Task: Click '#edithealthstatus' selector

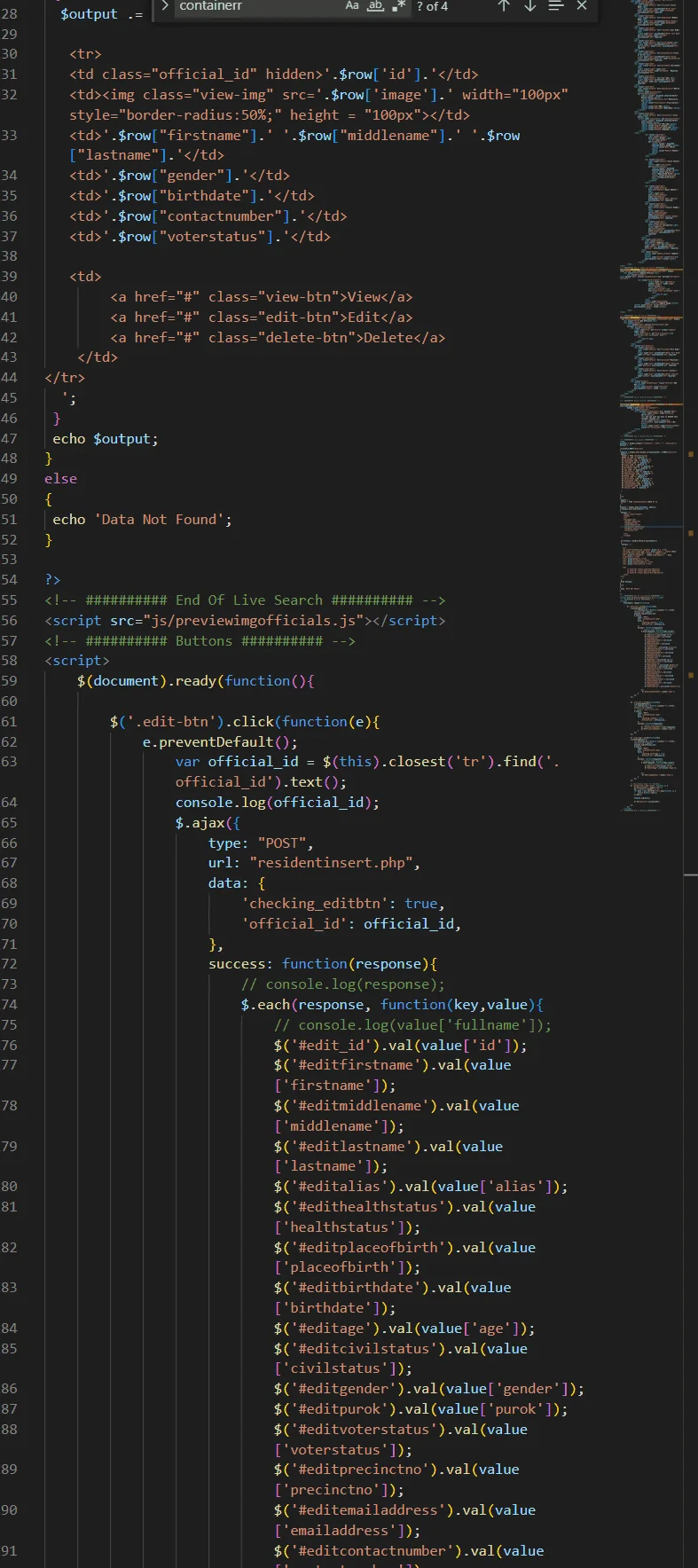Action: (373, 1207)
